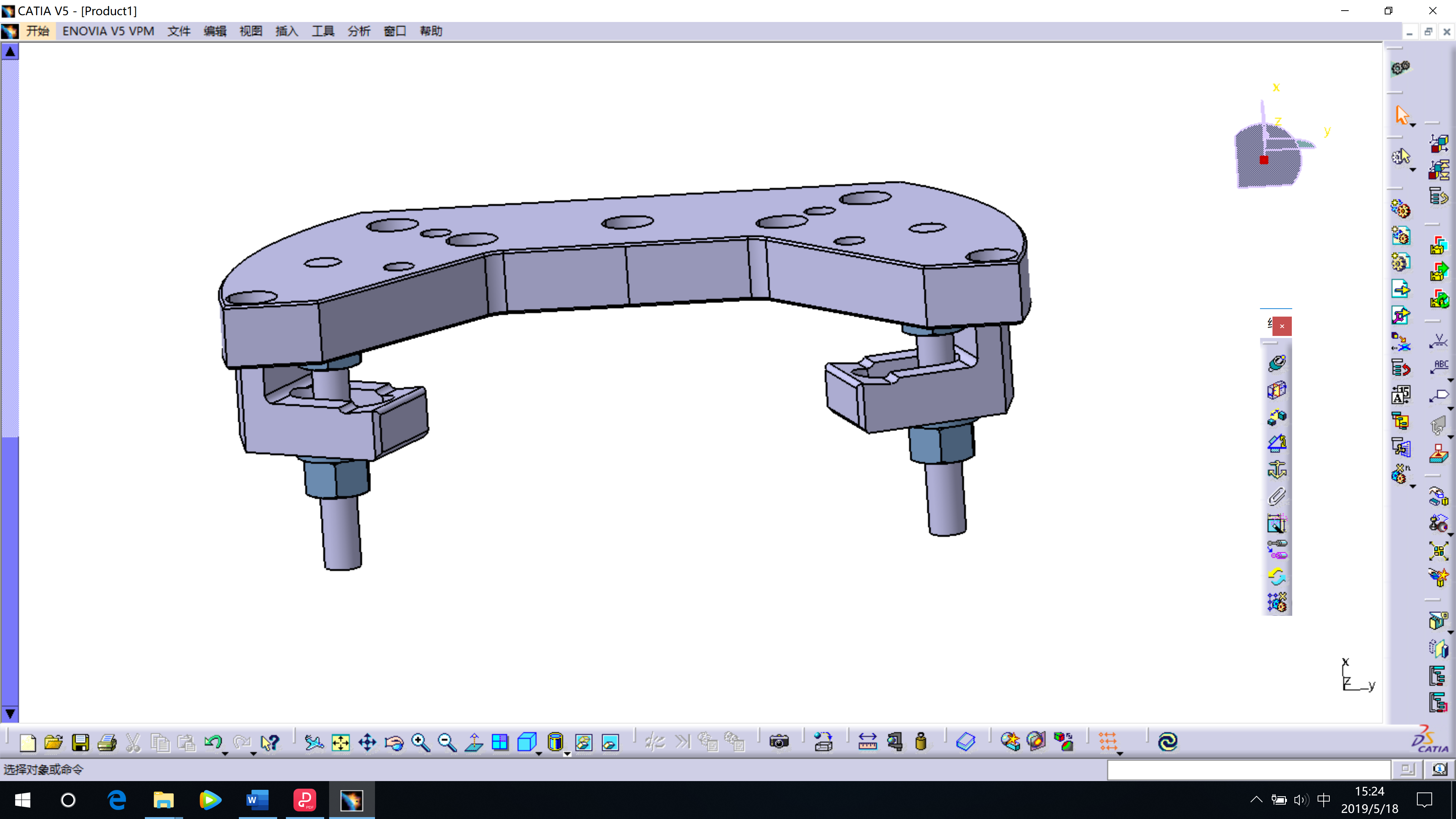Click the Measure Inertia weight icon
Viewport: 1456px width, 819px height.
921,742
